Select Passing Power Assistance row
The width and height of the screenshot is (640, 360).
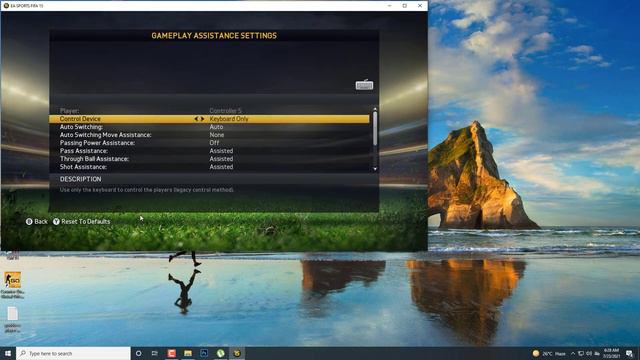tap(209, 143)
